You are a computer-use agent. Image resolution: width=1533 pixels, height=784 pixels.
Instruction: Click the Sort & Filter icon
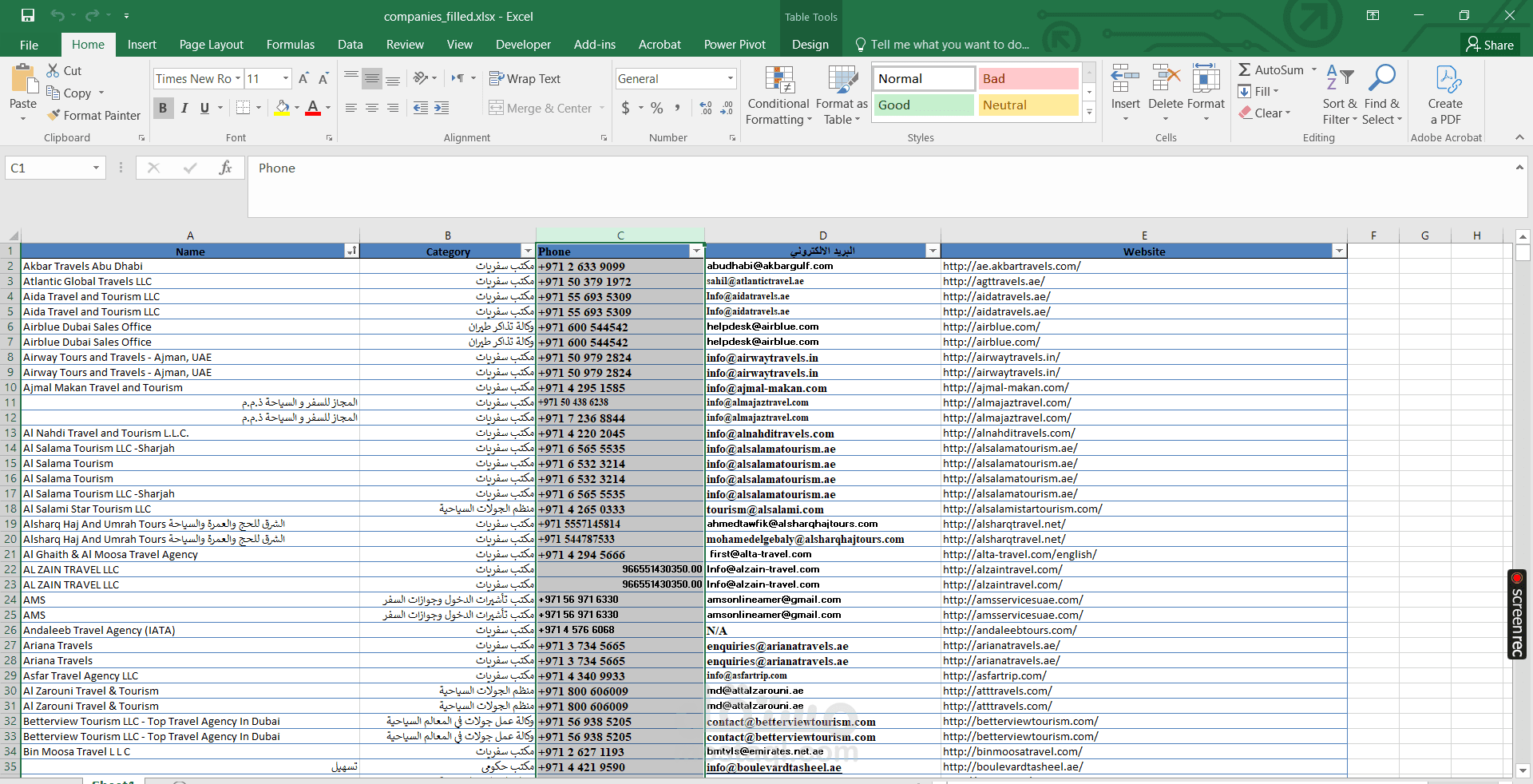coord(1340,78)
